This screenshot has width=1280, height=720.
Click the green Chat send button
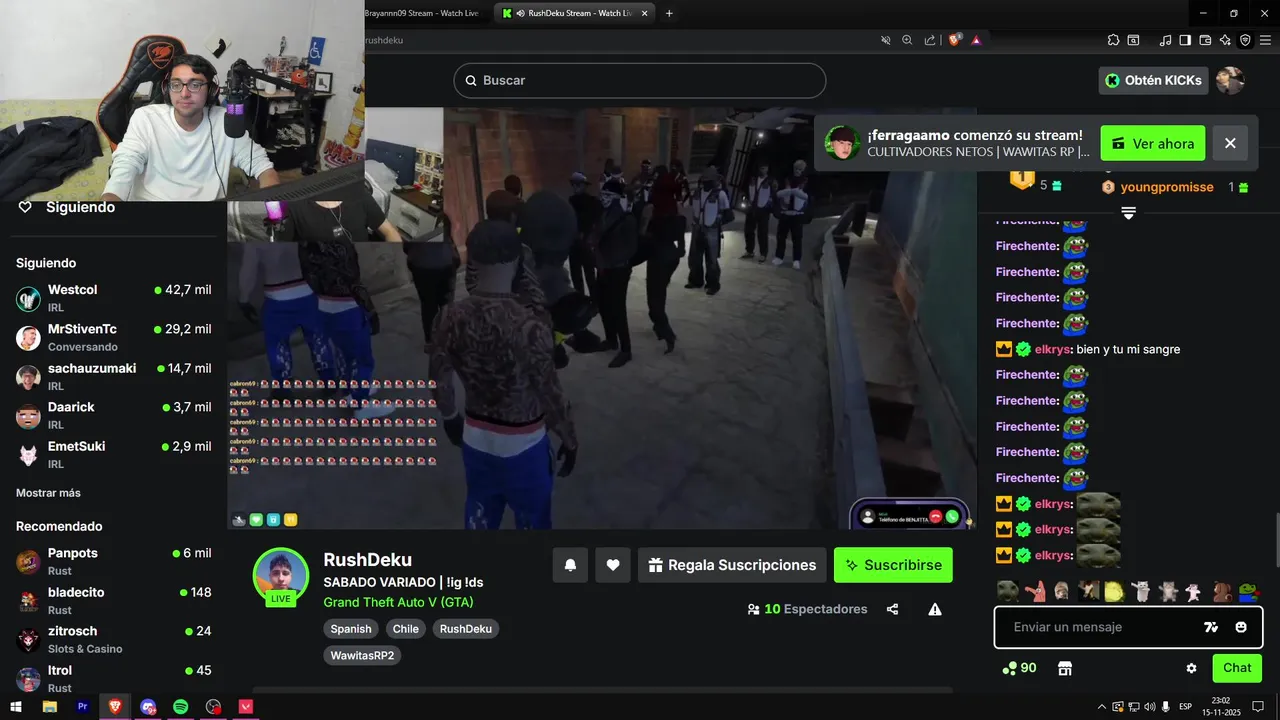[x=1237, y=668]
